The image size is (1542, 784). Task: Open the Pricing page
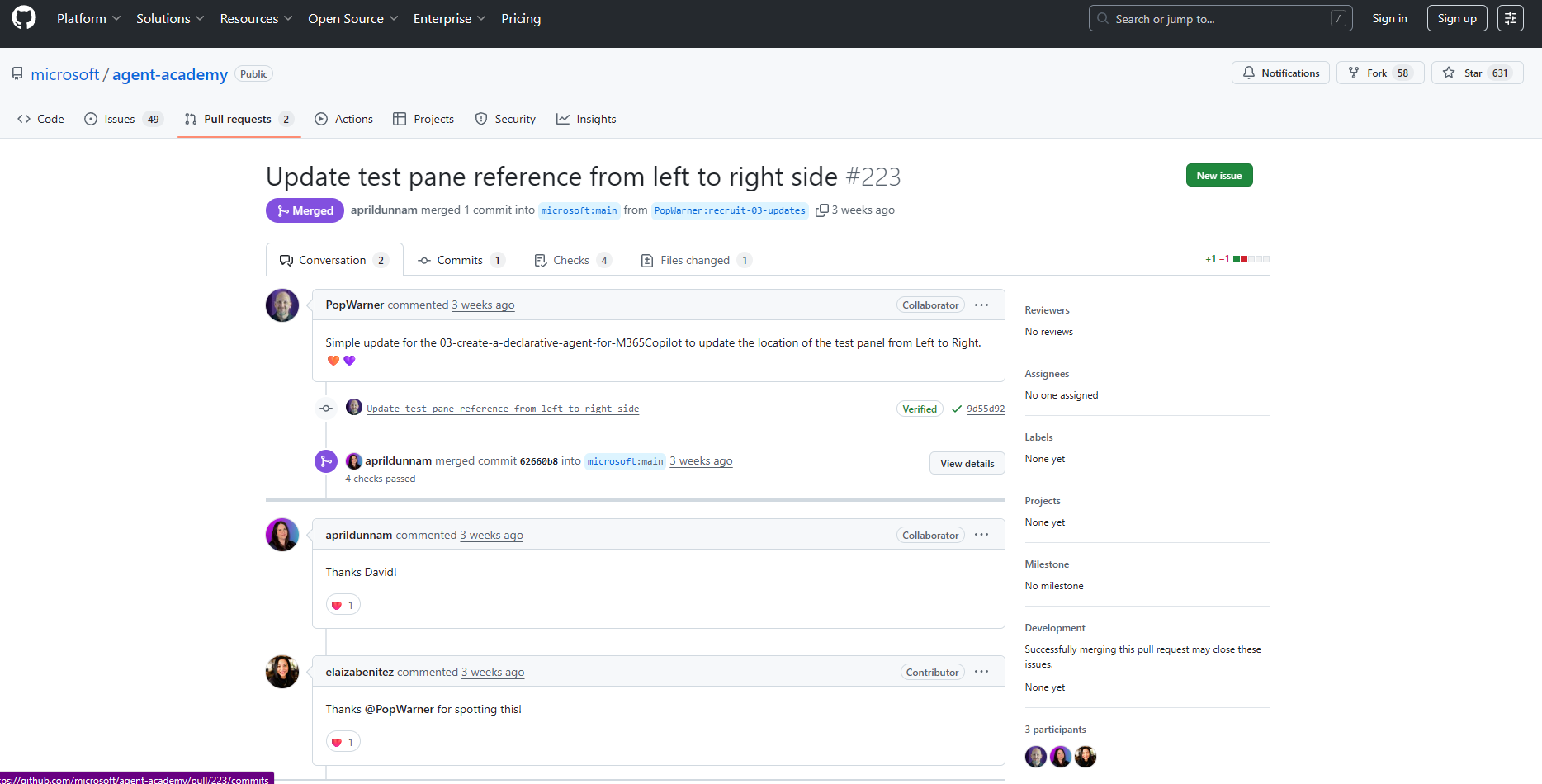pos(521,18)
